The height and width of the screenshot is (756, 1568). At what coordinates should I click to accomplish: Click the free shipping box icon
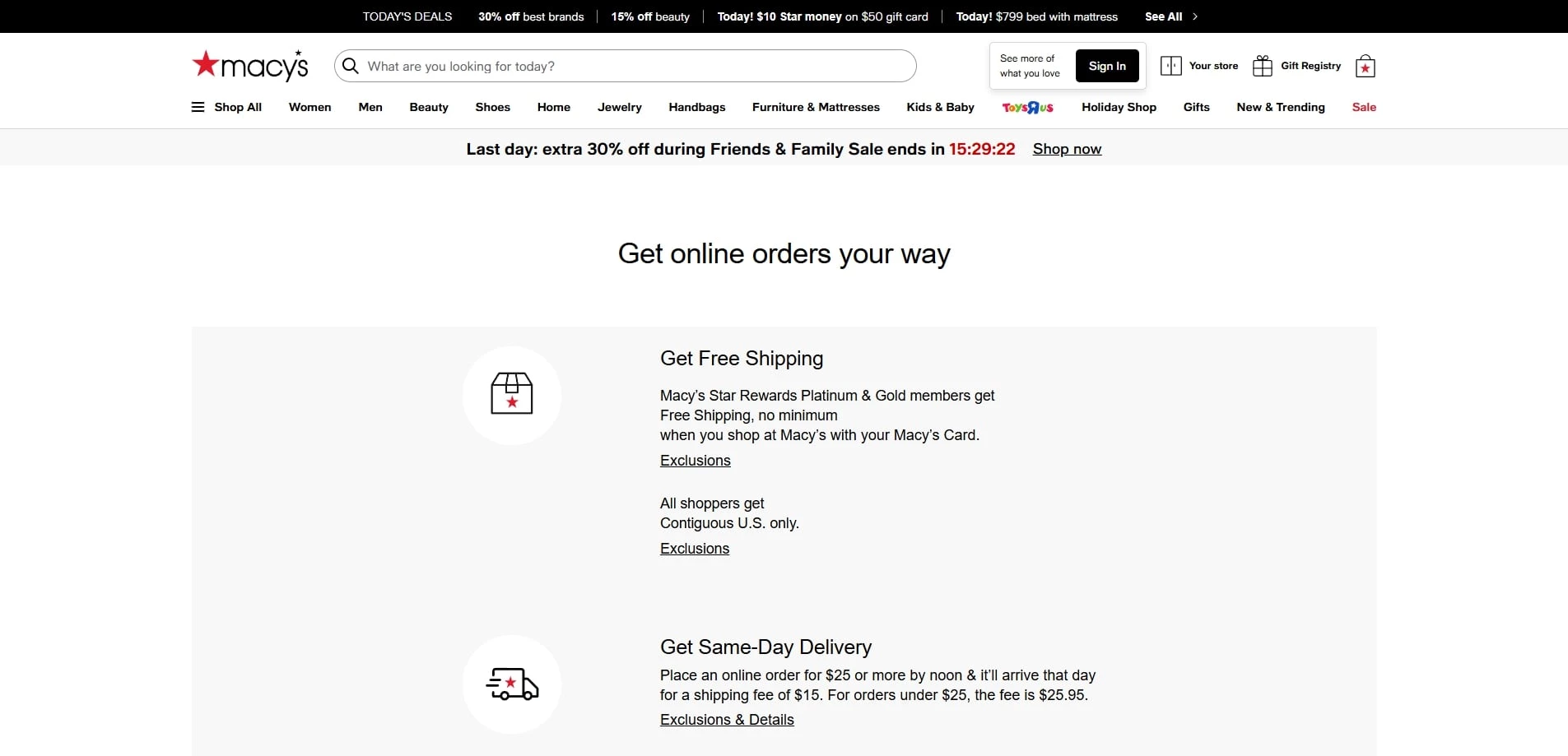[512, 395]
